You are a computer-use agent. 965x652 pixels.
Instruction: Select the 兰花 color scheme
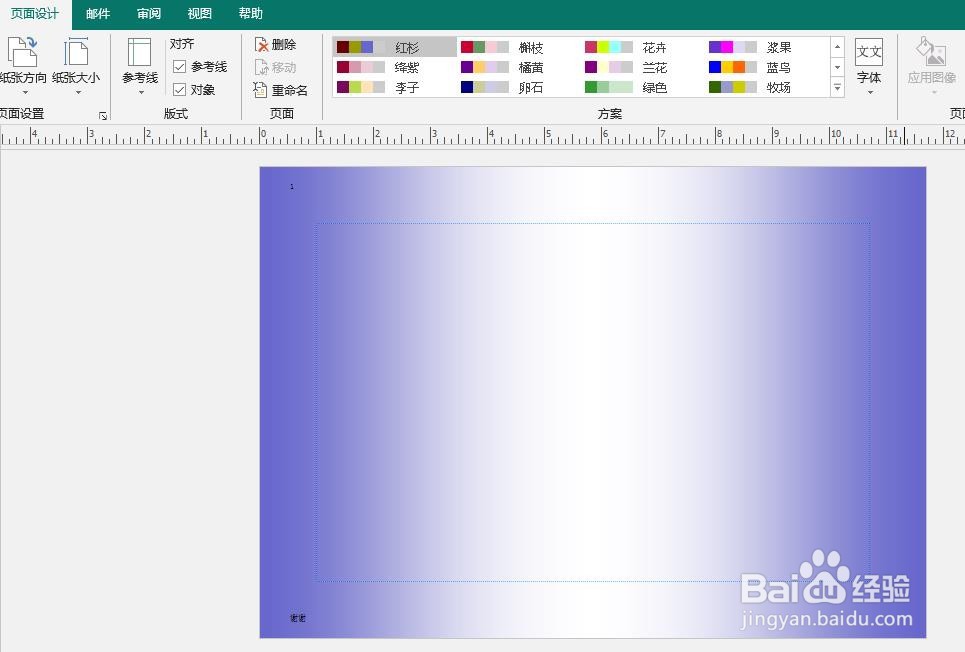click(643, 67)
